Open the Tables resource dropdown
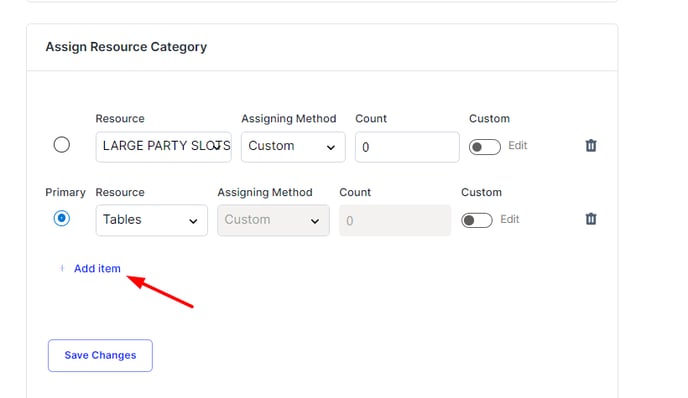 click(x=152, y=220)
